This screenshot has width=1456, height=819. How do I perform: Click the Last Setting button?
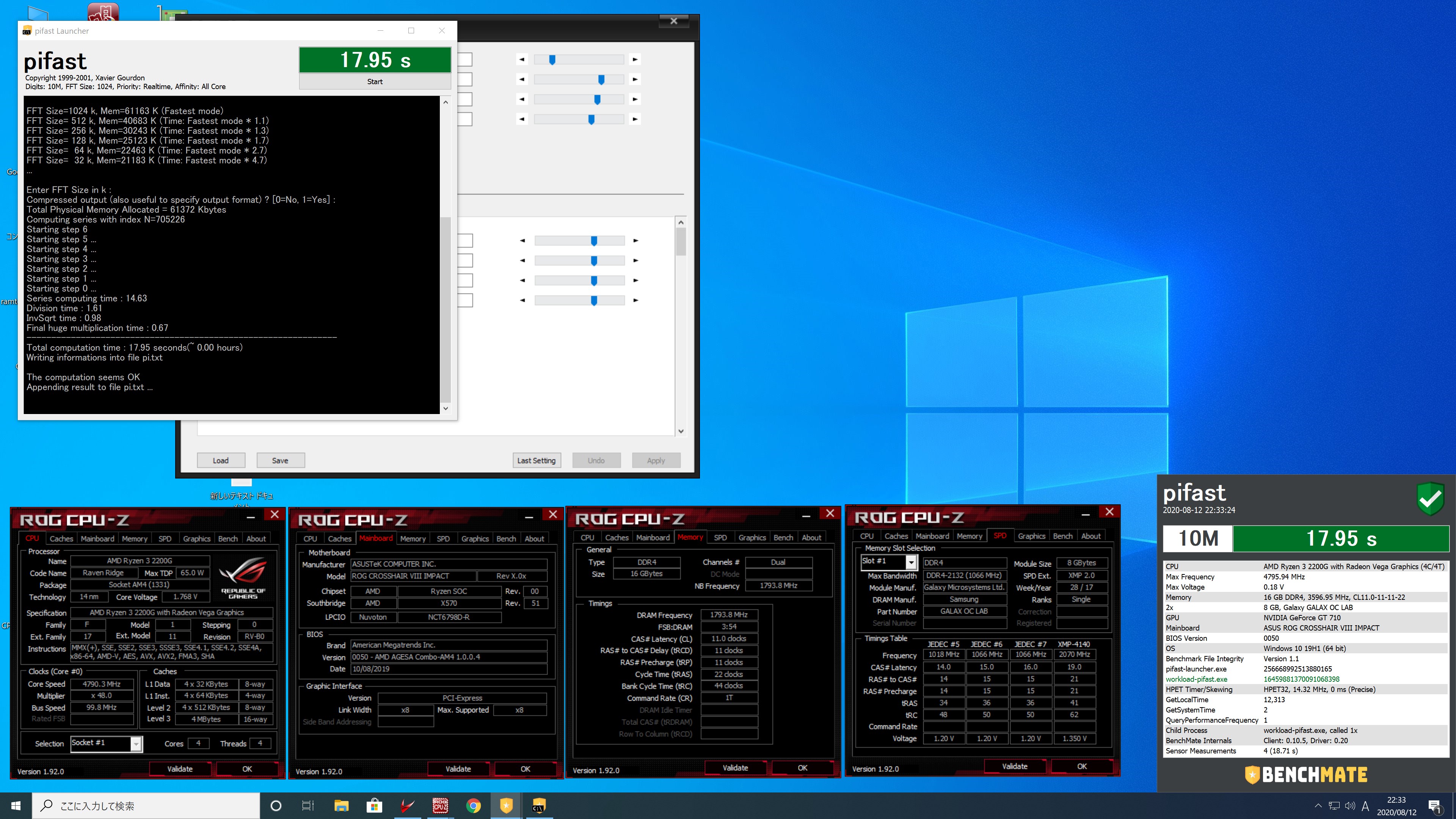coord(537,460)
